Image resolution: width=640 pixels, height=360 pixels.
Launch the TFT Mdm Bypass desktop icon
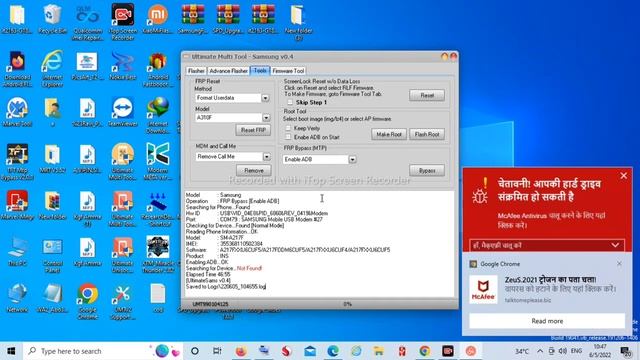click(x=17, y=162)
